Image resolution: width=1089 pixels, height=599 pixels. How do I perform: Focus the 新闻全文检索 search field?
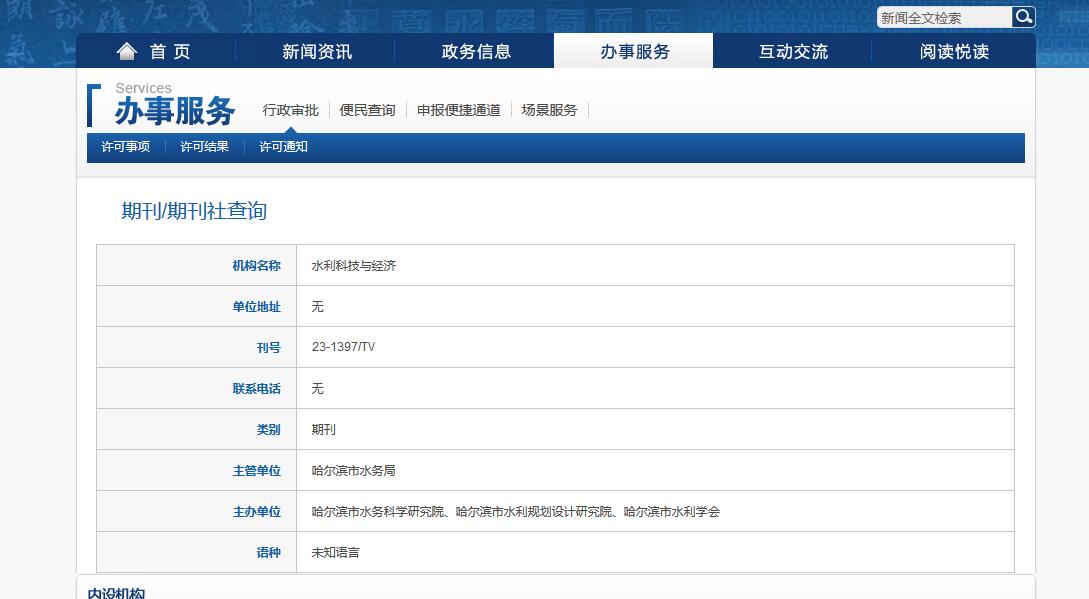click(x=944, y=18)
